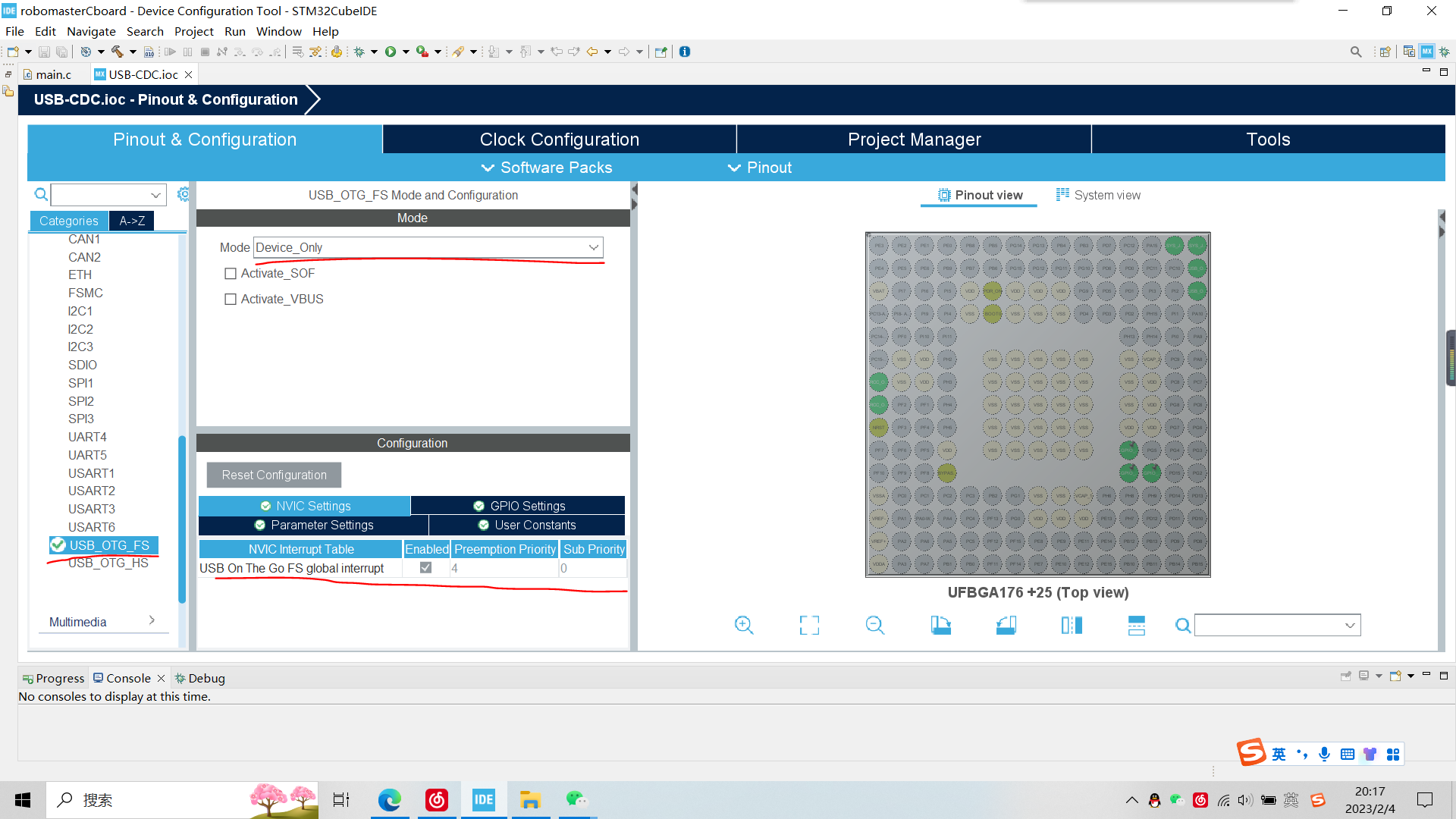
Task: Click the Reset Configuration button
Action: [274, 475]
